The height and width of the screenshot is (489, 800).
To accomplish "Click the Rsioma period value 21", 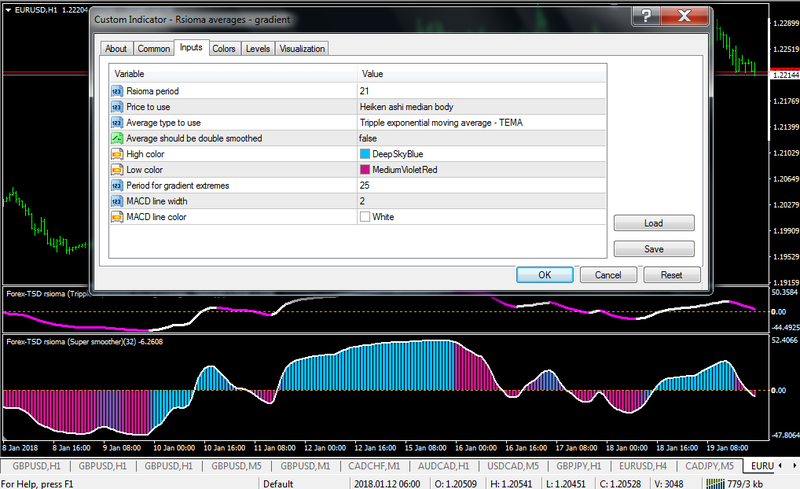I will (364, 90).
